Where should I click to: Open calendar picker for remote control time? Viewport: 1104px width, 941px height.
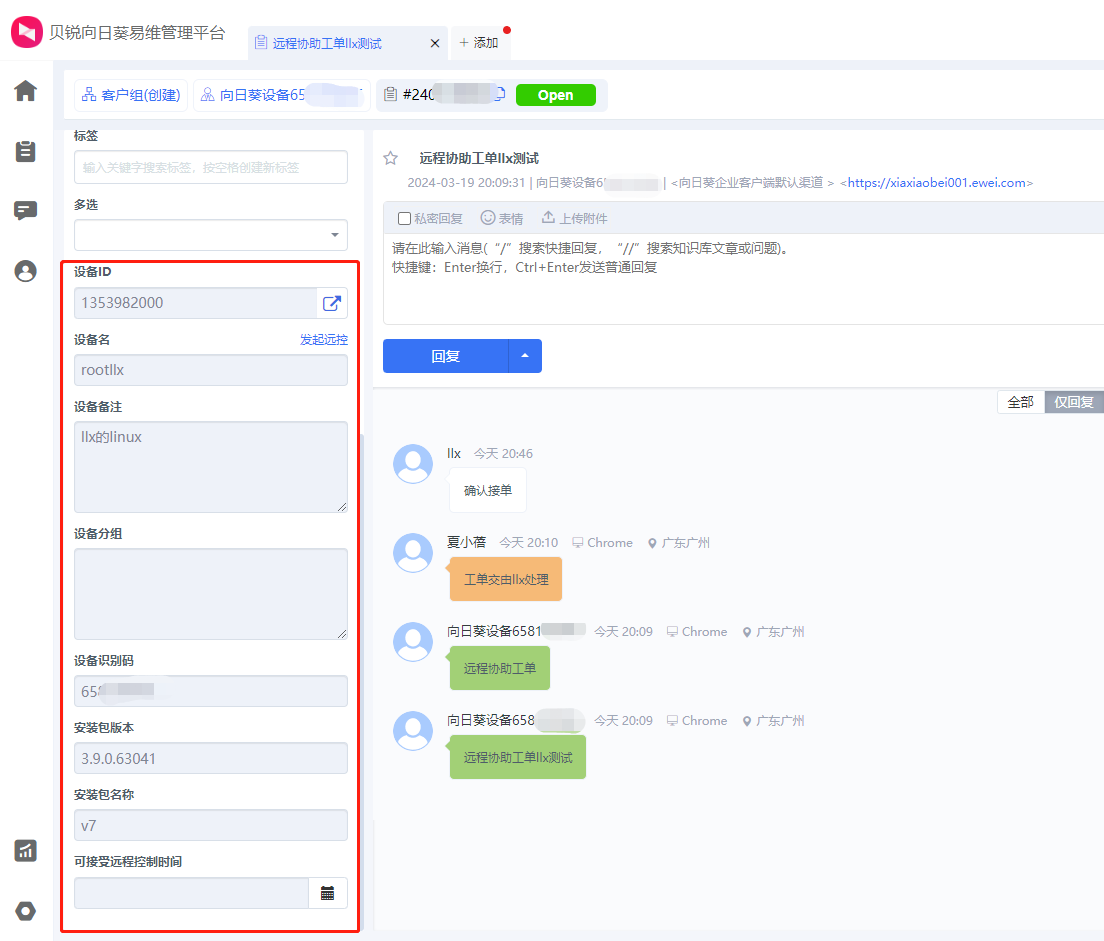click(327, 893)
